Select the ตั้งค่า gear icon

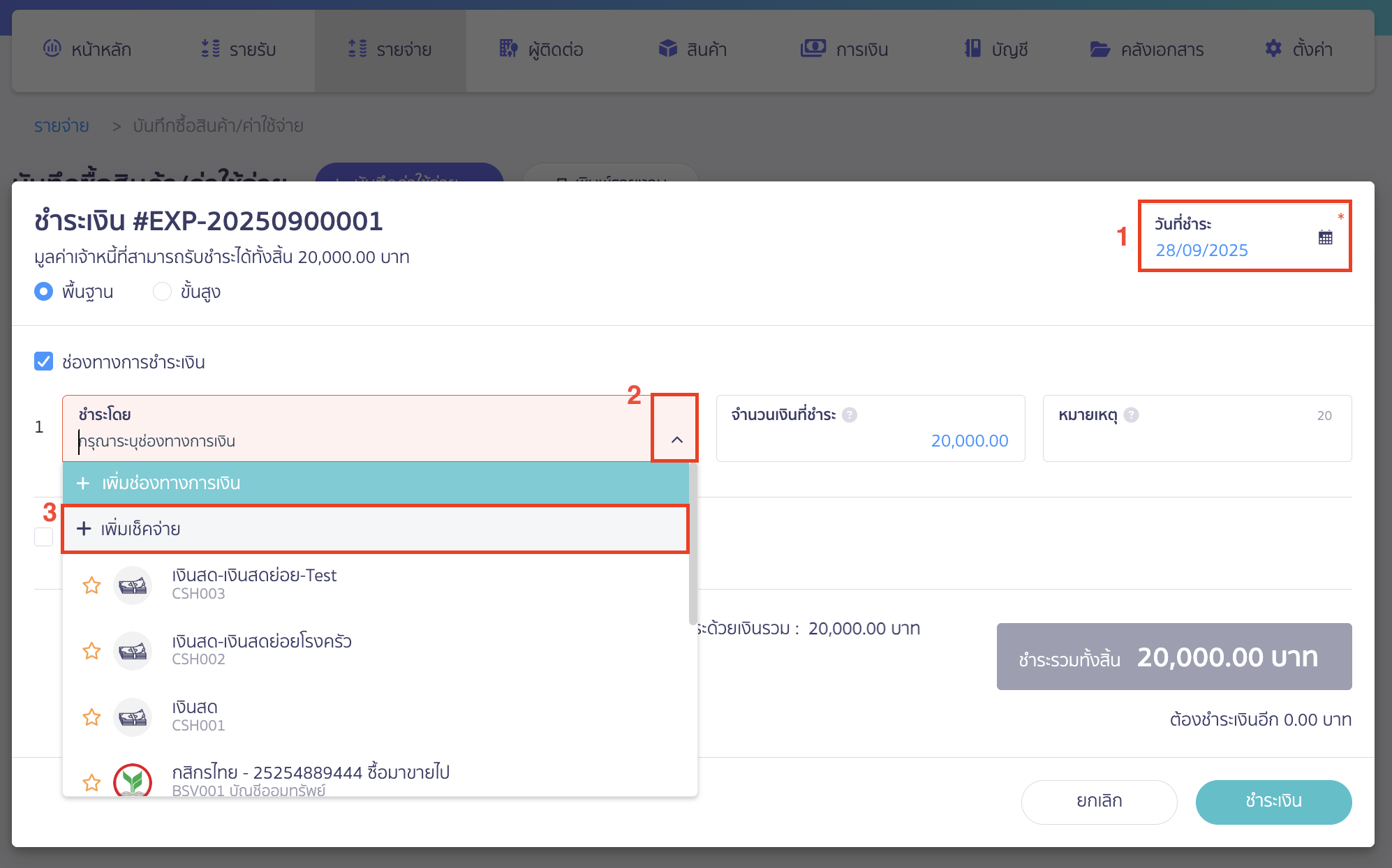[x=1273, y=49]
